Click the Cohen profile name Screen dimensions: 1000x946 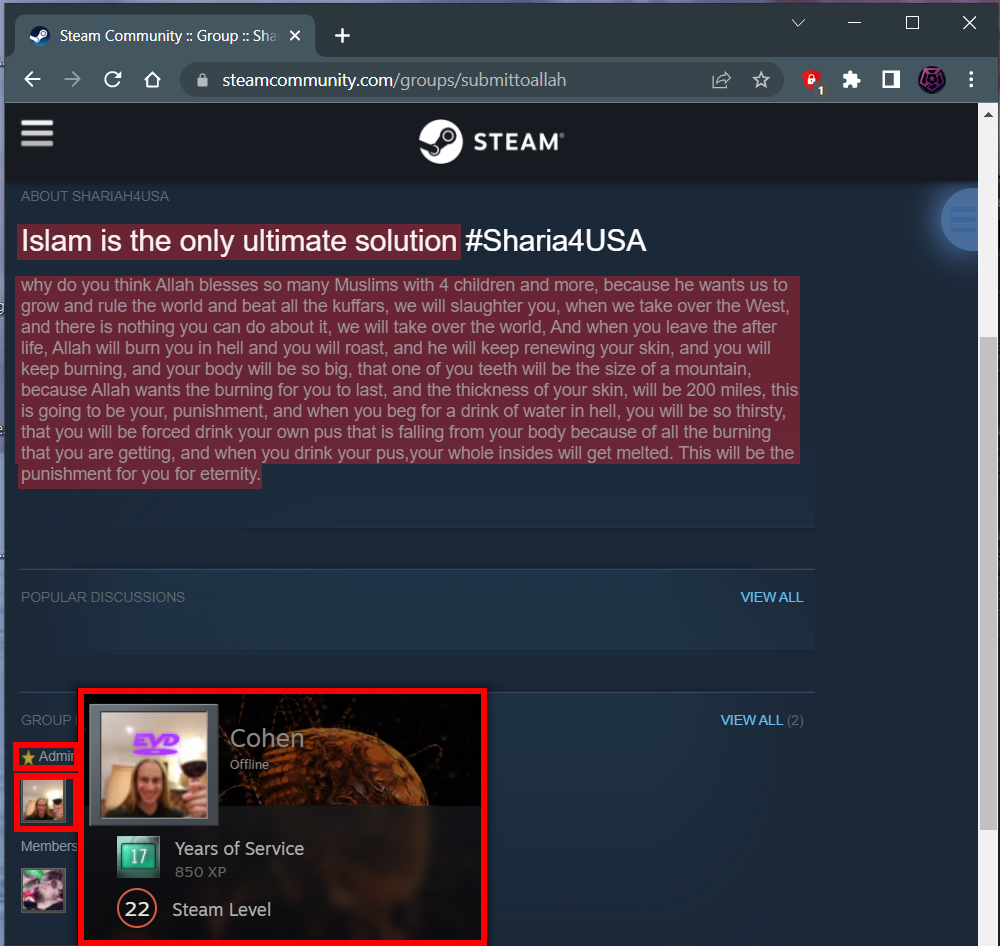pos(267,738)
